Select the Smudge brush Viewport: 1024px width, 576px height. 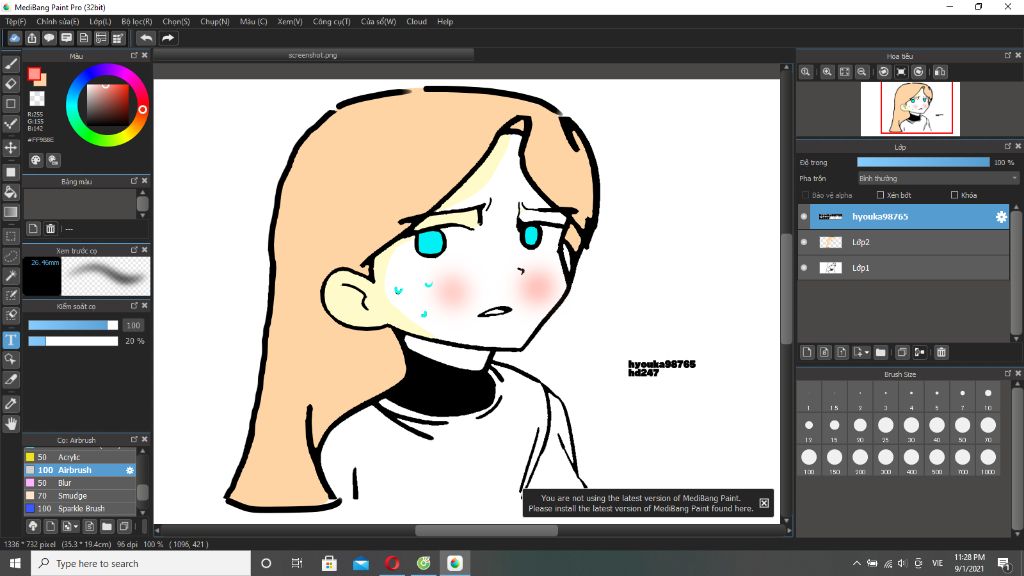(80, 496)
